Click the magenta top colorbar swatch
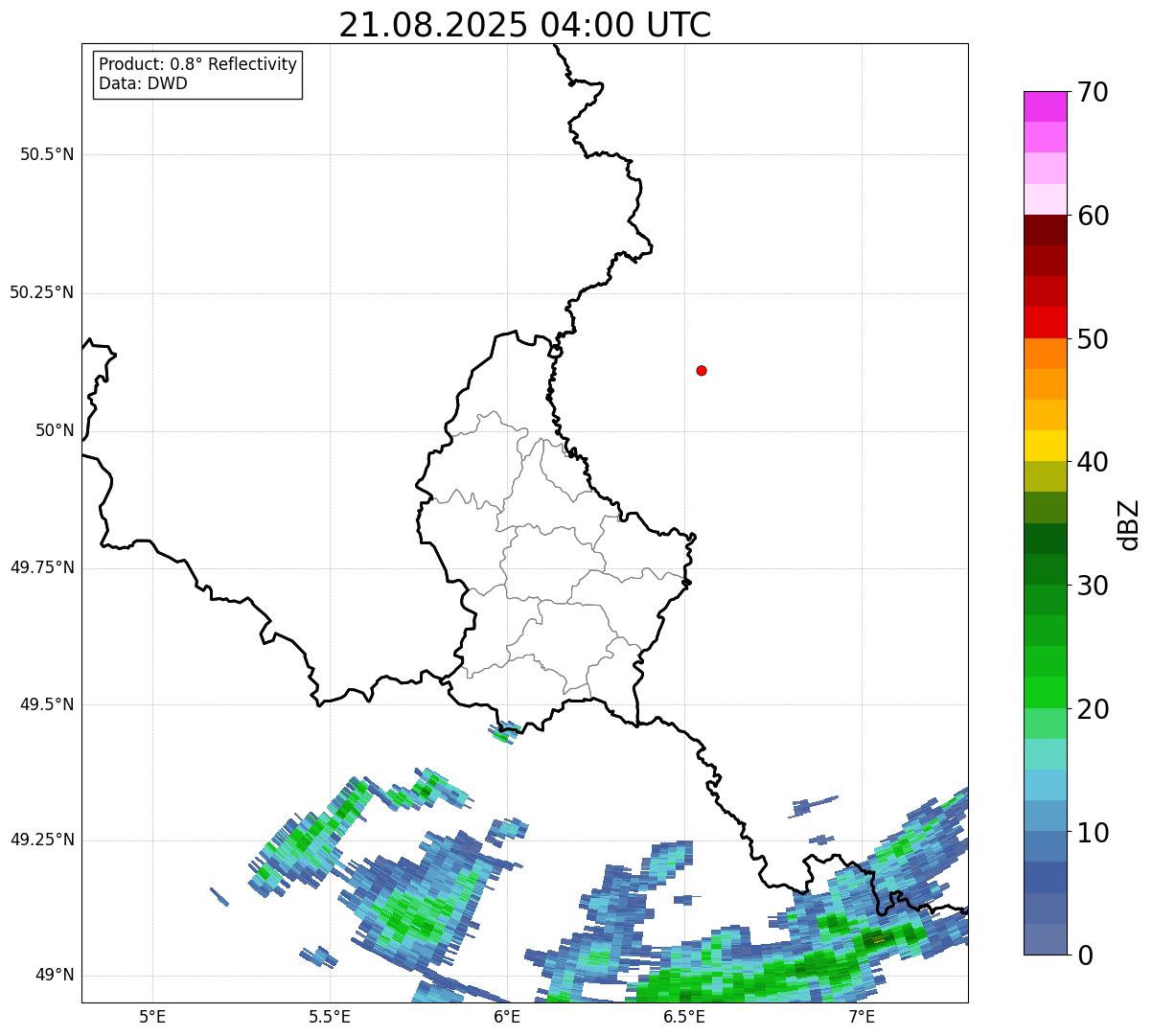 1045,106
